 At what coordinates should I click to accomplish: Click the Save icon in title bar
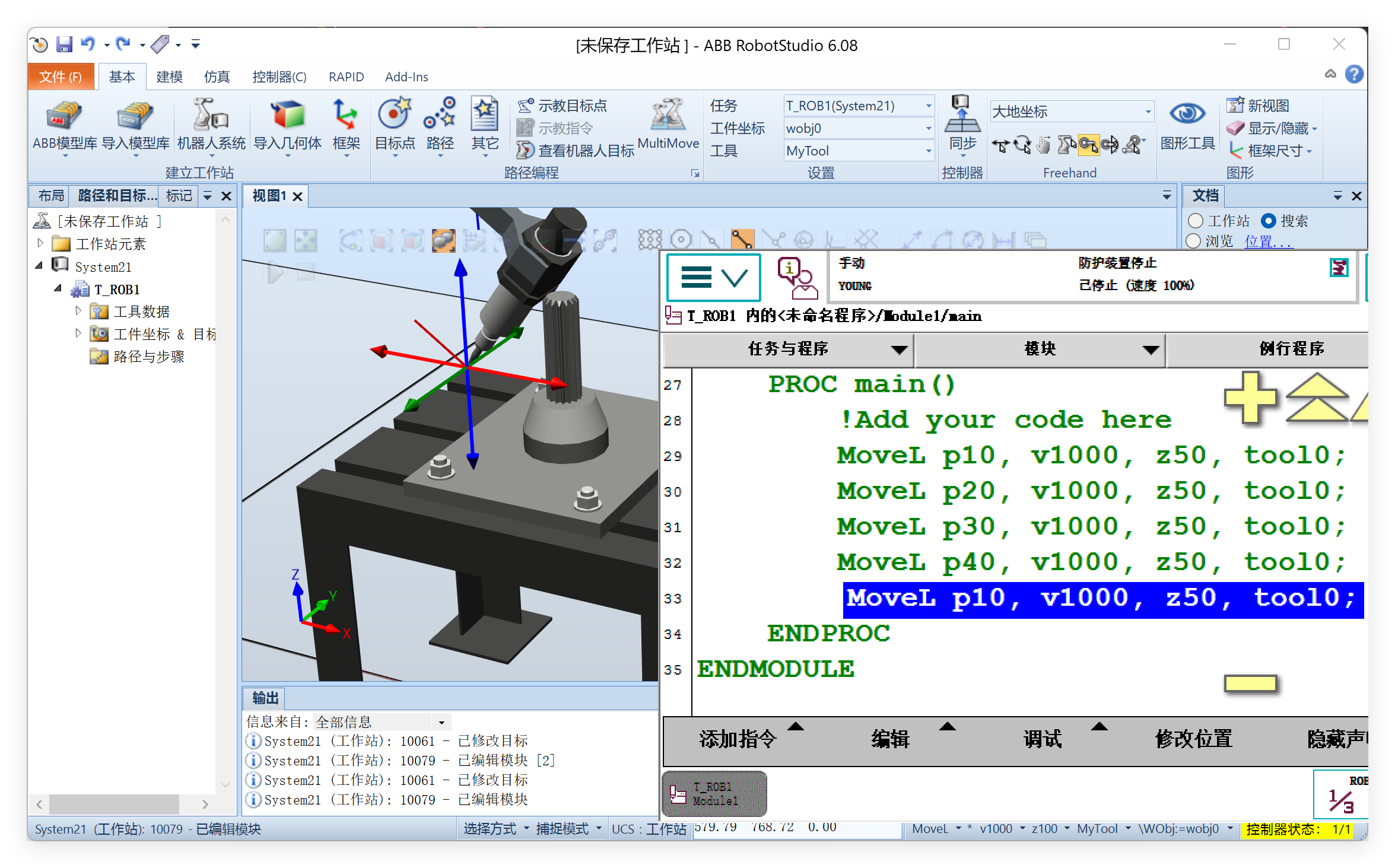click(64, 44)
